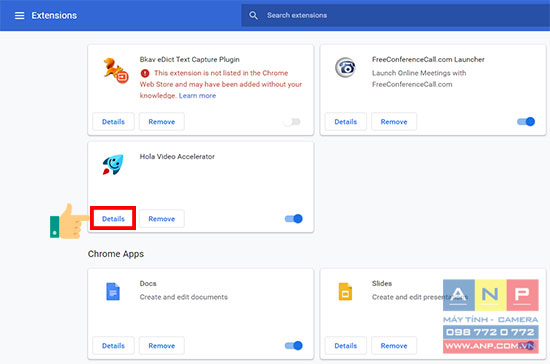Click the Chrome Apps section heading
The width and height of the screenshot is (550, 364).
(x=116, y=254)
